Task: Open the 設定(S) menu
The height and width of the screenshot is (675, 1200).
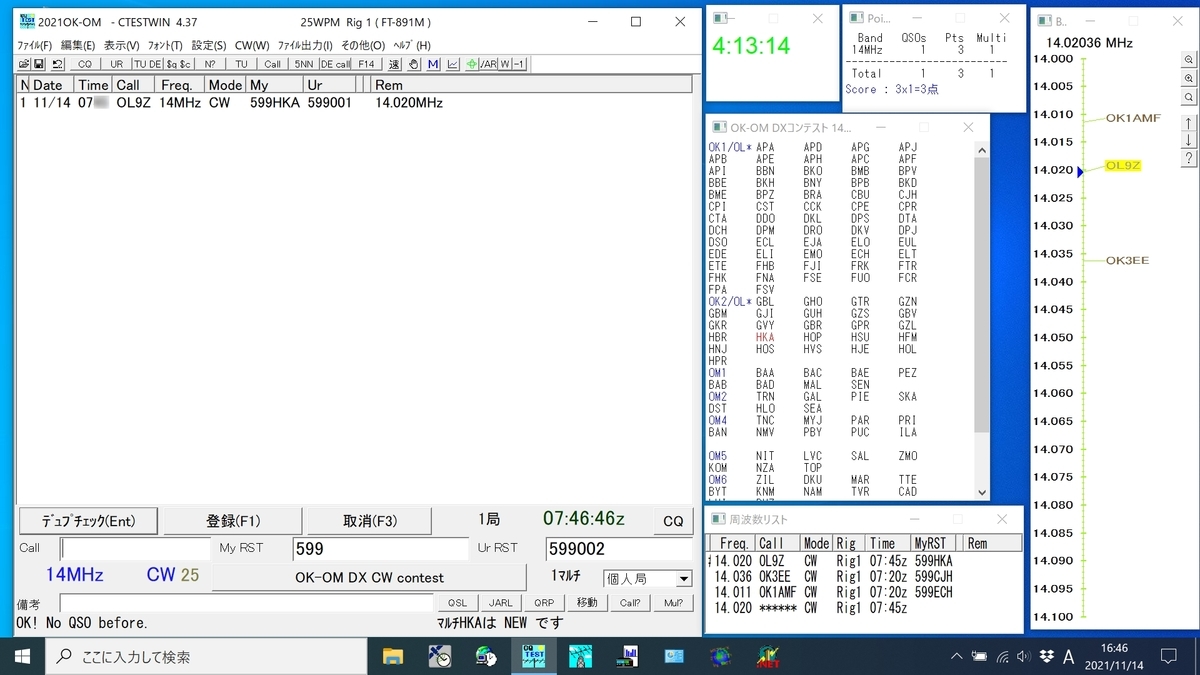Action: [209, 45]
